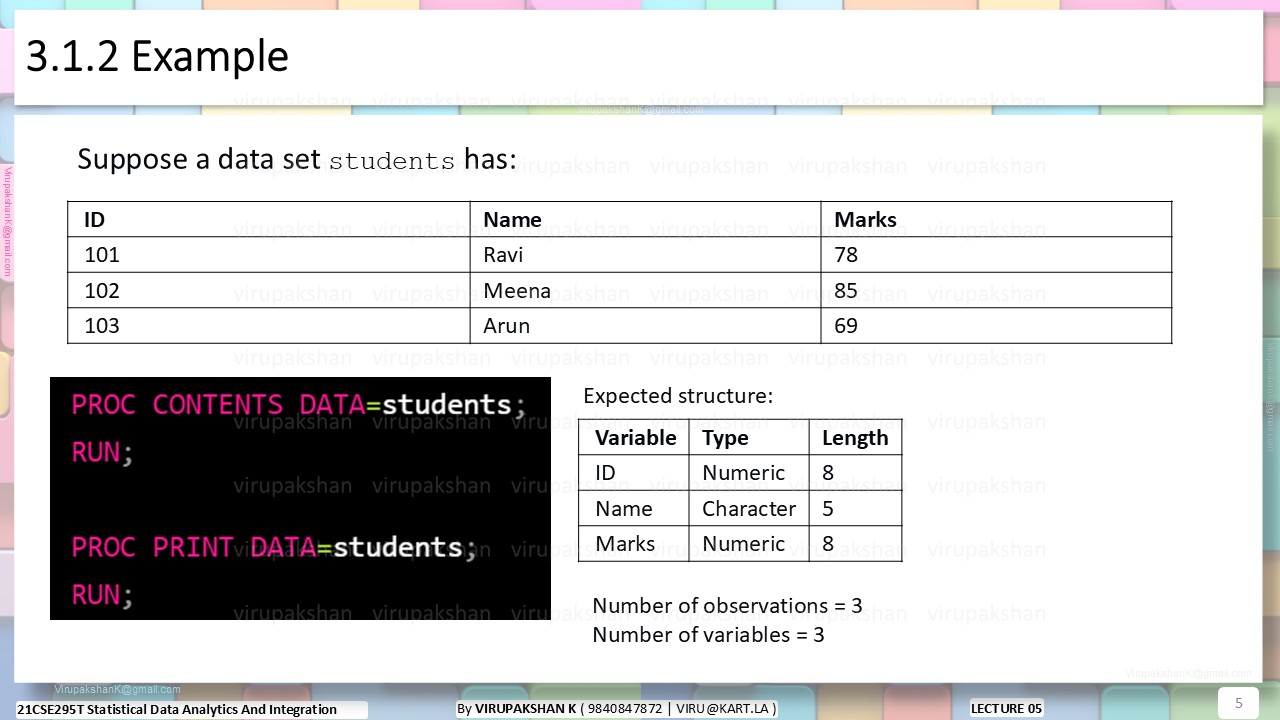Select the cell with ID 102

click(269, 291)
